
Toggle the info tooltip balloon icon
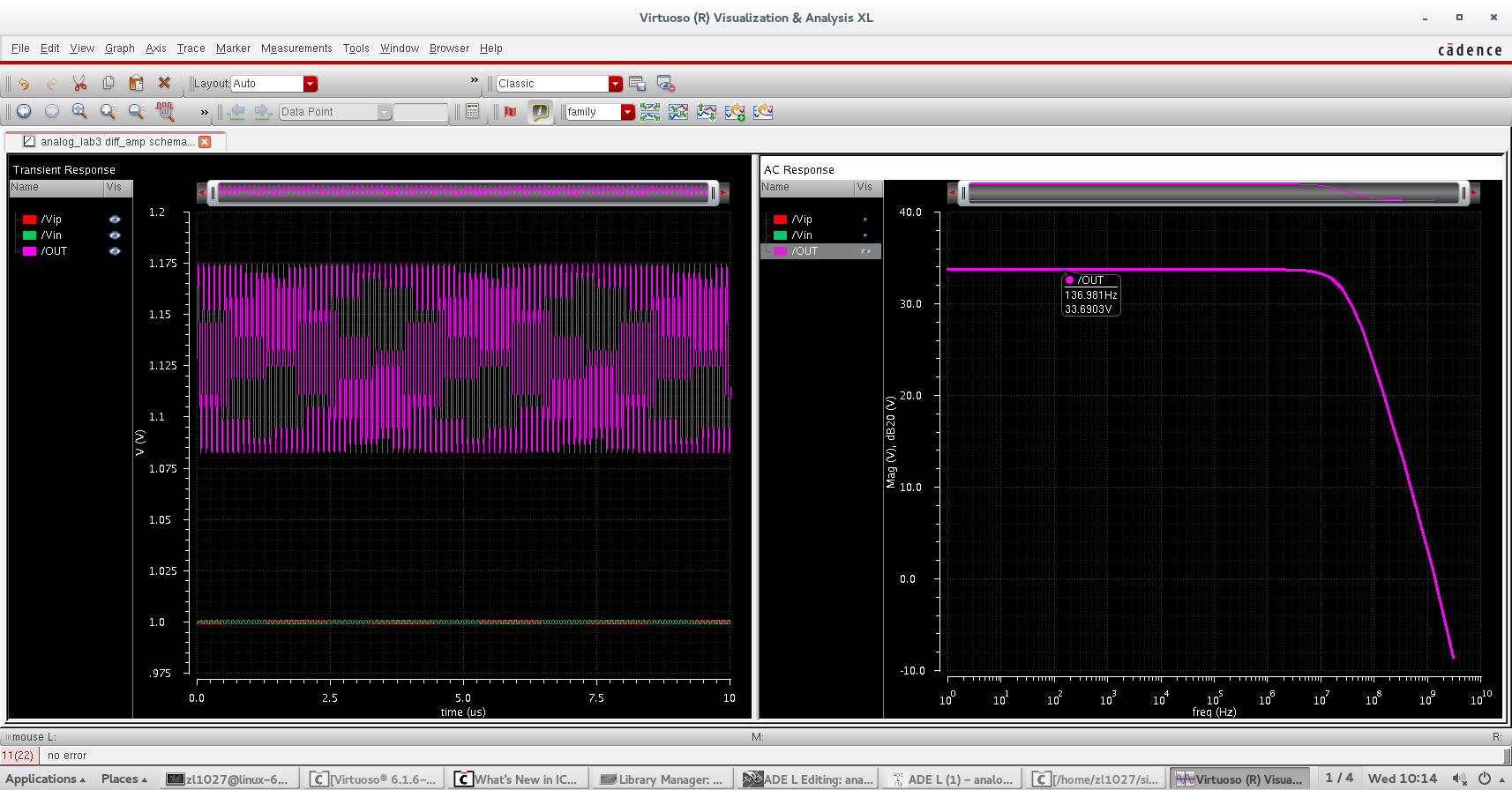540,111
